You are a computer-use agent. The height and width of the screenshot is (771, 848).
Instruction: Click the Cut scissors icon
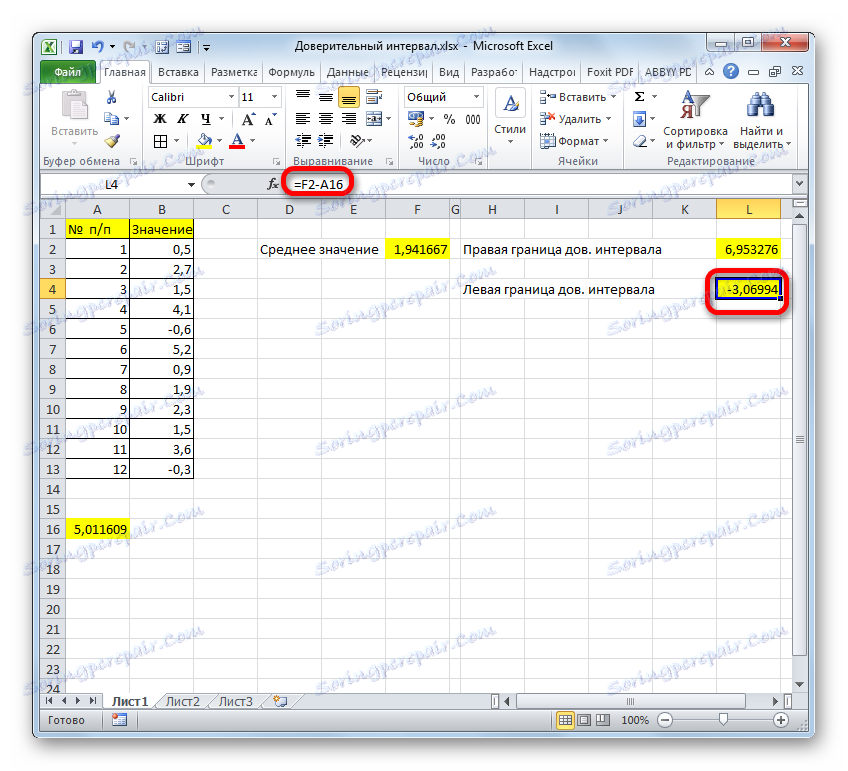111,97
